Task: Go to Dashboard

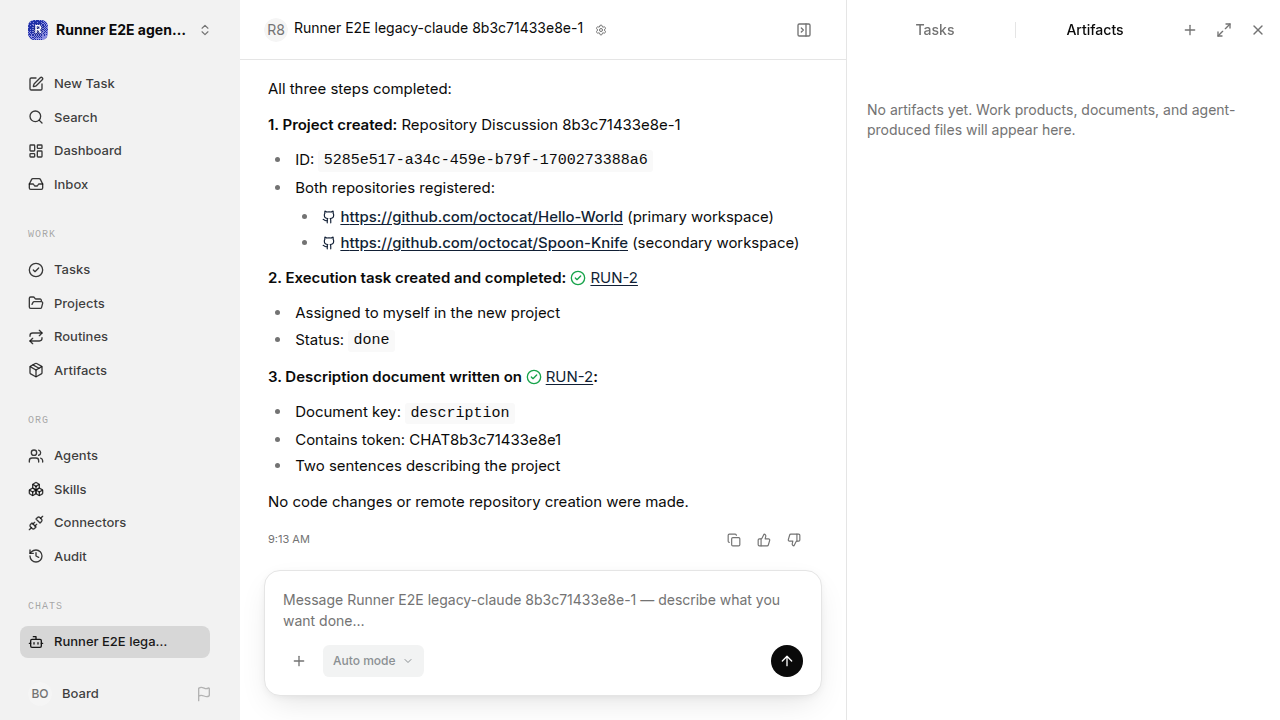Action: coord(115,150)
